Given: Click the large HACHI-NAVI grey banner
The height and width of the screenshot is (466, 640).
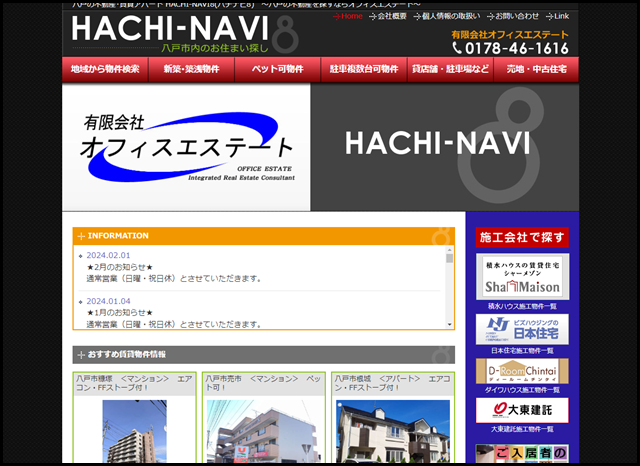Looking at the screenshot, I should (444, 147).
